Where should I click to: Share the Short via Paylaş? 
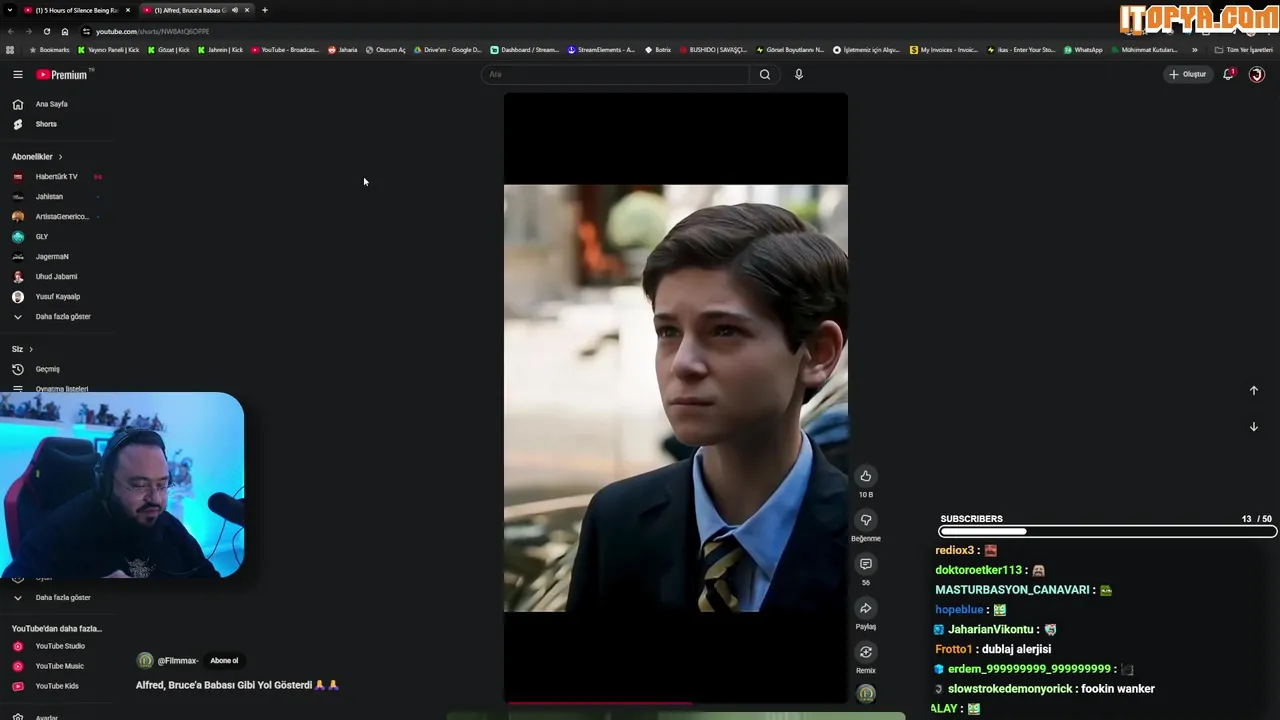[866, 608]
